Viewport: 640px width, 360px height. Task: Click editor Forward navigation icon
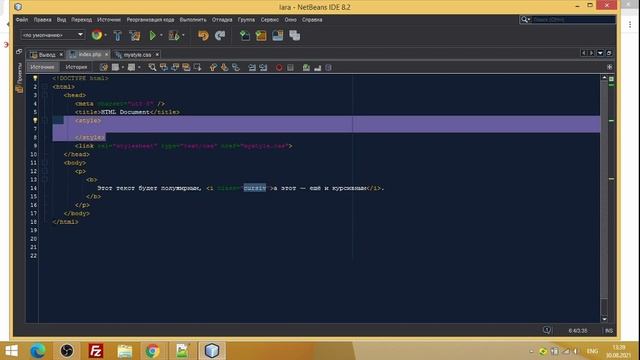click(131, 67)
